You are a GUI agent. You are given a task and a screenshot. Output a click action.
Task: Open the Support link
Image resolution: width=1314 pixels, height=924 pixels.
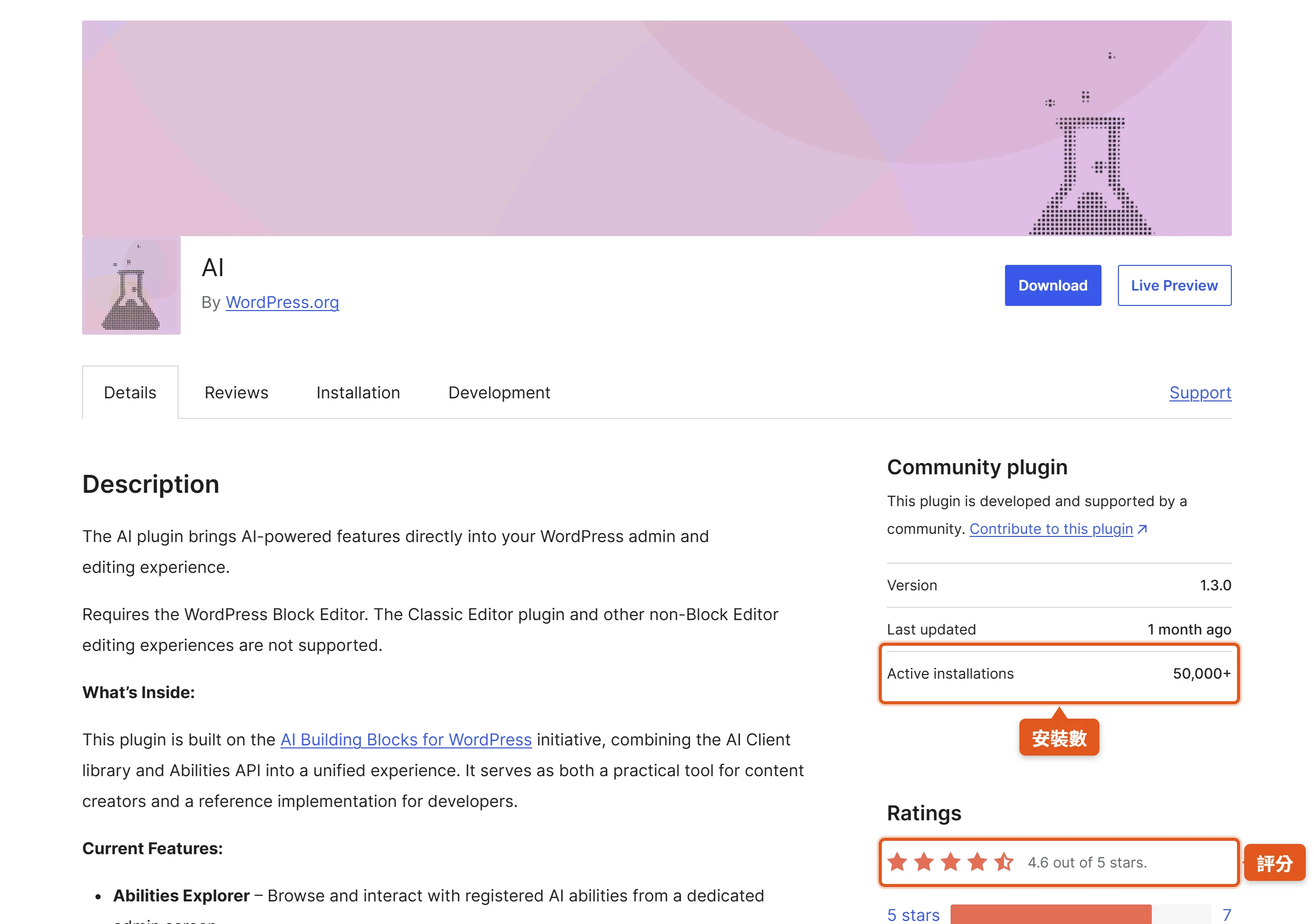pyautogui.click(x=1200, y=393)
